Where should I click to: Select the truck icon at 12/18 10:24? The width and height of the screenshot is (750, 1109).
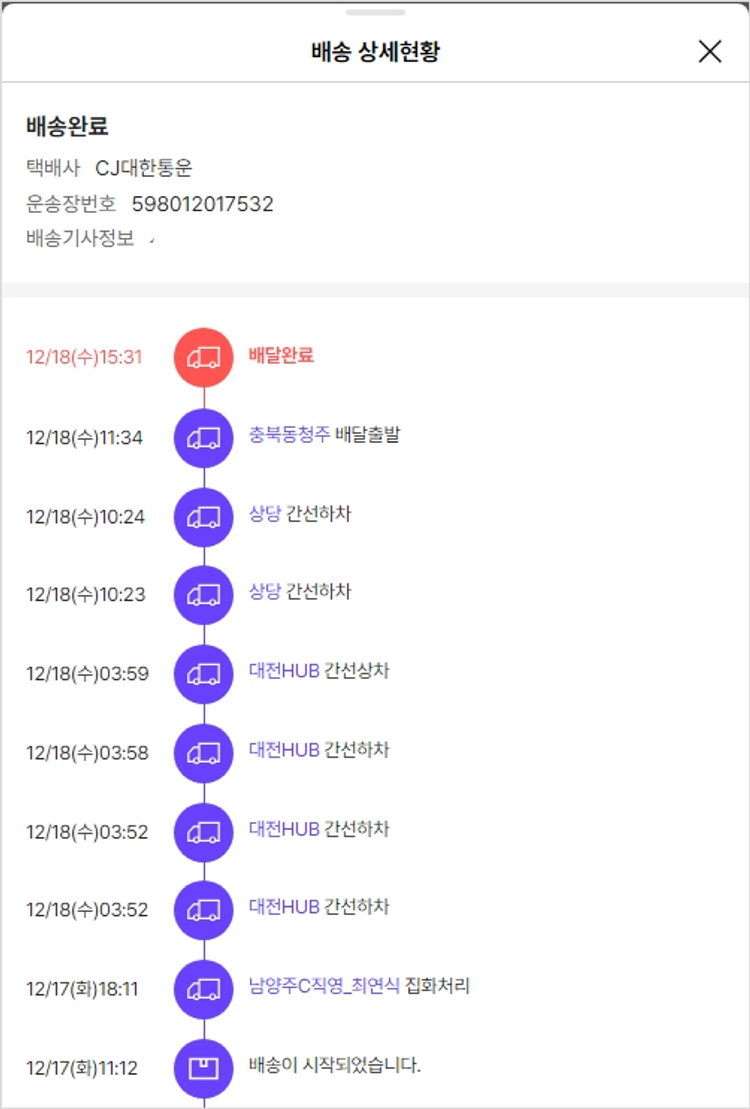pyautogui.click(x=204, y=516)
